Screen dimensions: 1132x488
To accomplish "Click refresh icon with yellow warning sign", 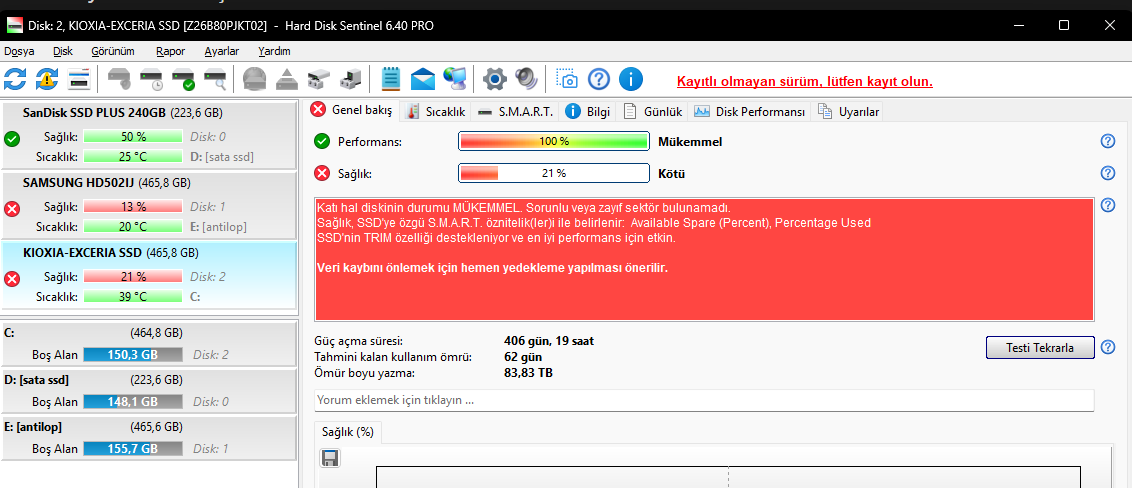I will pos(47,79).
